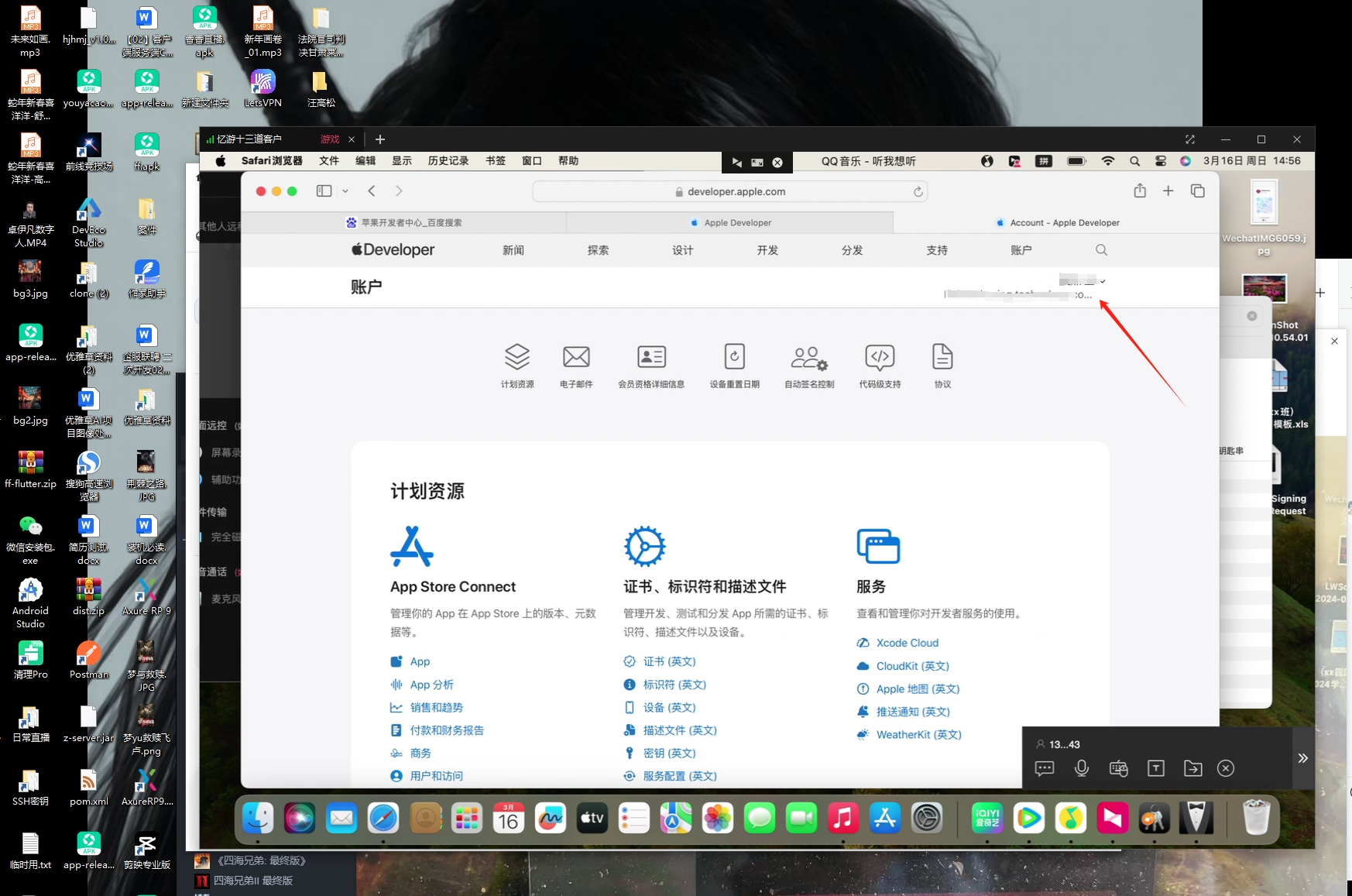Show the Safari tab overview
The image size is (1352, 896).
(1197, 191)
